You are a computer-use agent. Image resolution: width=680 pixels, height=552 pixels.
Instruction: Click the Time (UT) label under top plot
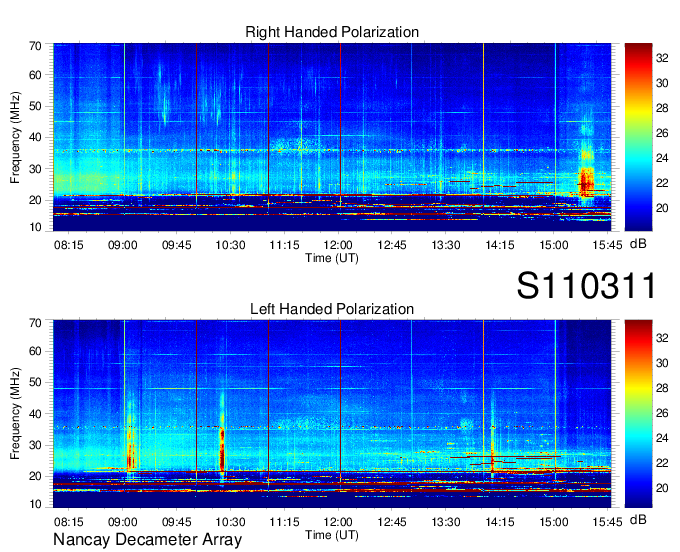pyautogui.click(x=332, y=258)
